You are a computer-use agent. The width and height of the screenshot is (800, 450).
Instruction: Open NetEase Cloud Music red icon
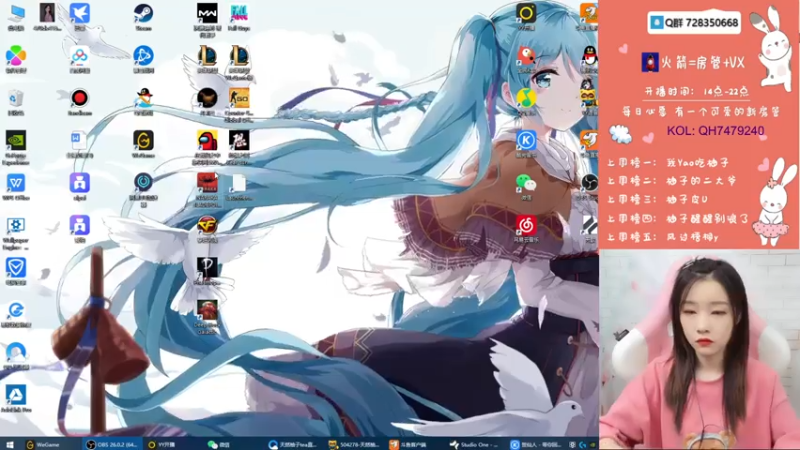[526, 227]
